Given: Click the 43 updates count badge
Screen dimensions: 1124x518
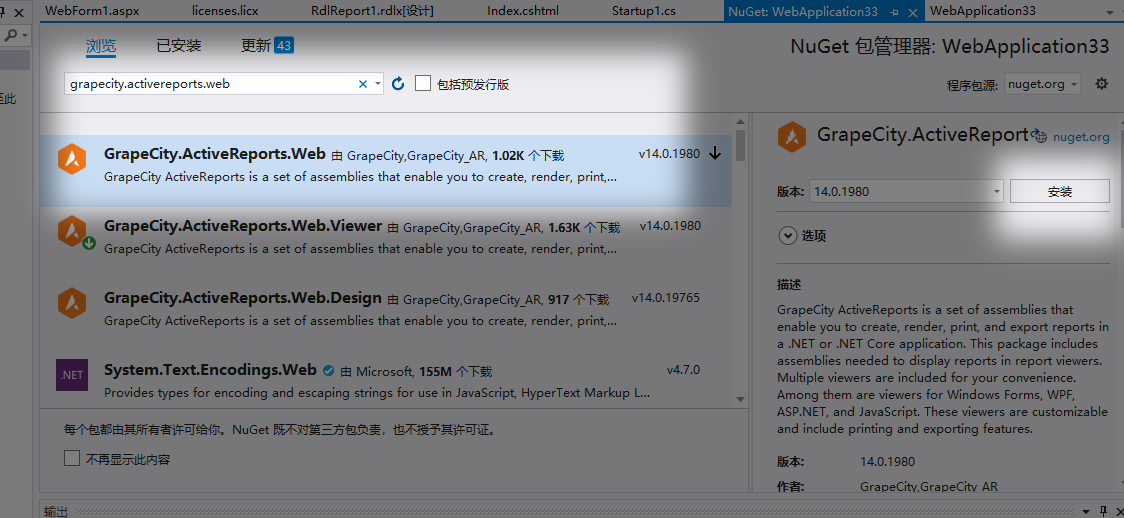Looking at the screenshot, I should coord(284,46).
